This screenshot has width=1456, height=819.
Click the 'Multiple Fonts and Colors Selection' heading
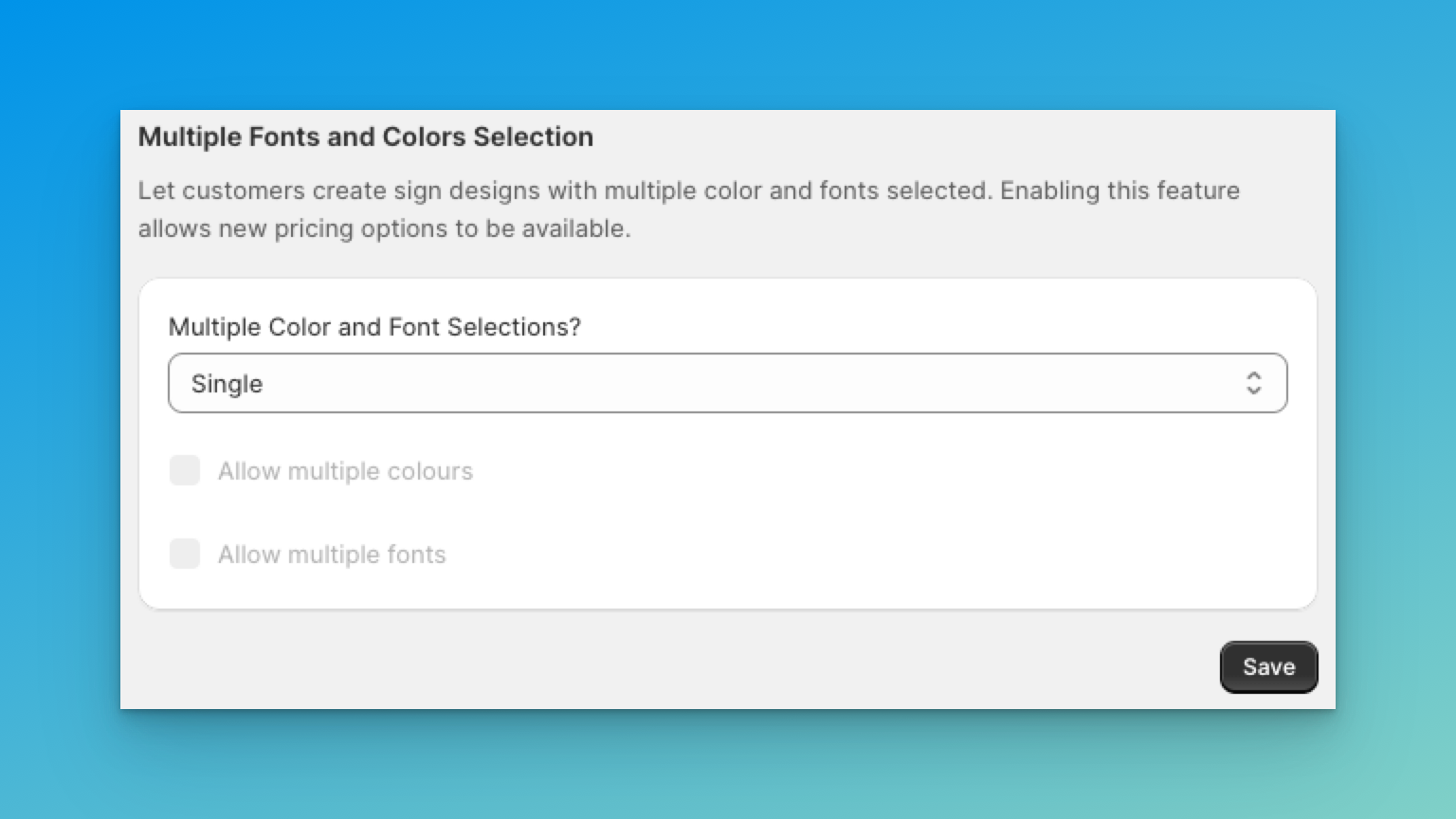365,136
